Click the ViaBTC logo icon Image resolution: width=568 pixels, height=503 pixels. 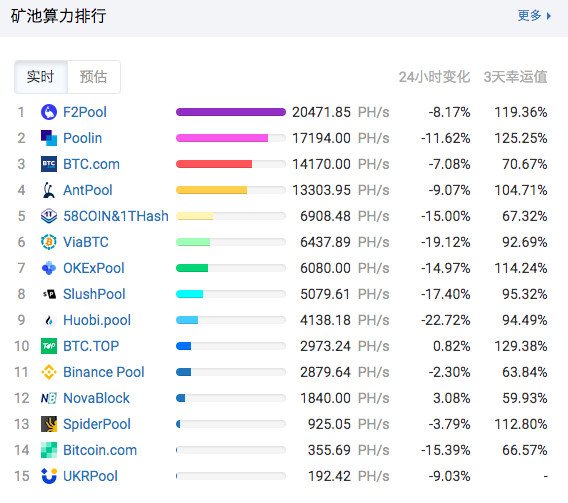(x=49, y=242)
